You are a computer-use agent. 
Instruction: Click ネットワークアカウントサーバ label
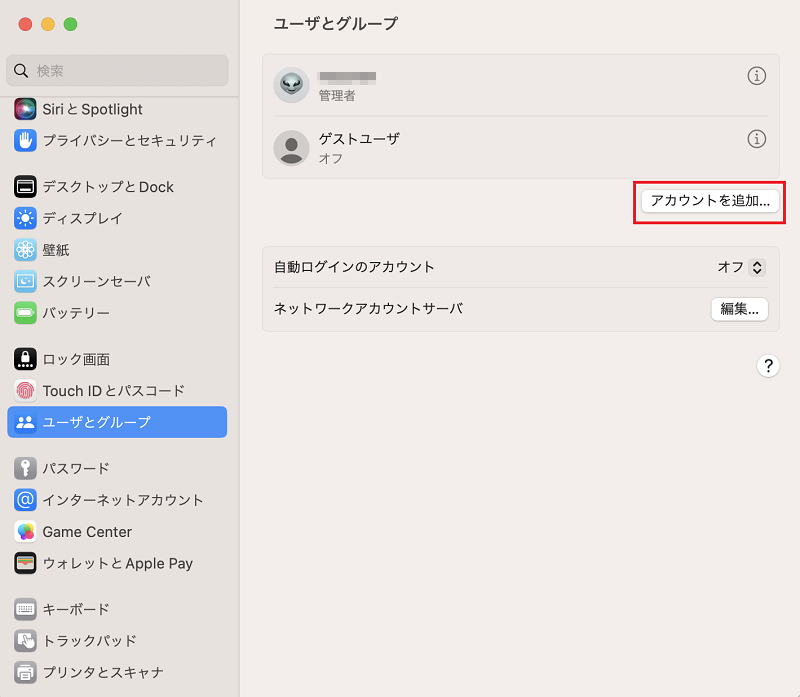coord(368,309)
